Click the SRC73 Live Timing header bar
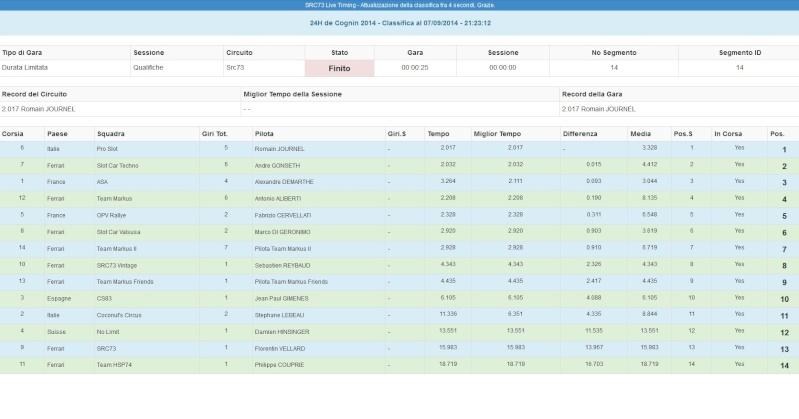The image size is (799, 419). click(x=400, y=5)
